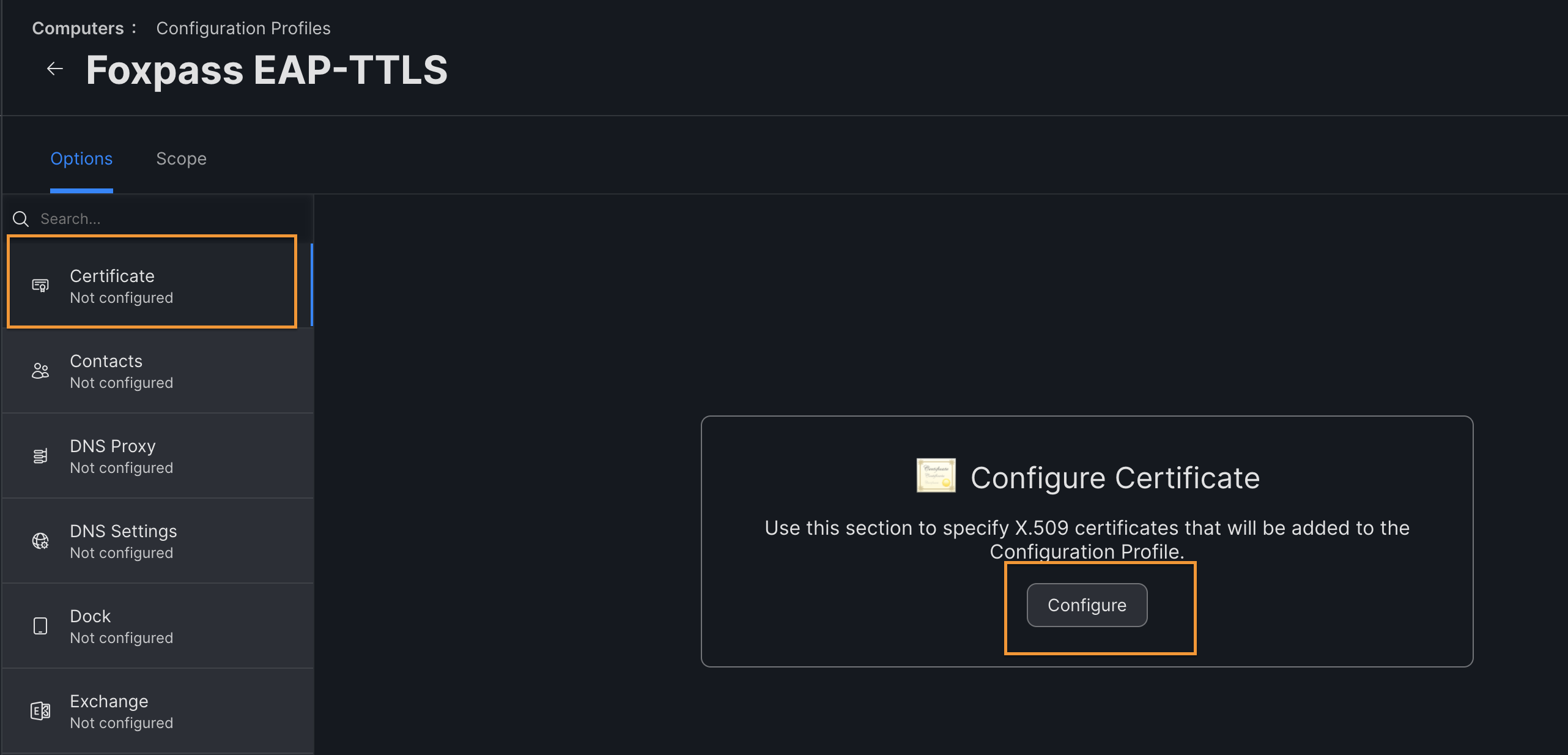This screenshot has width=1568, height=755.
Task: Click in the Search field
Action: click(160, 218)
